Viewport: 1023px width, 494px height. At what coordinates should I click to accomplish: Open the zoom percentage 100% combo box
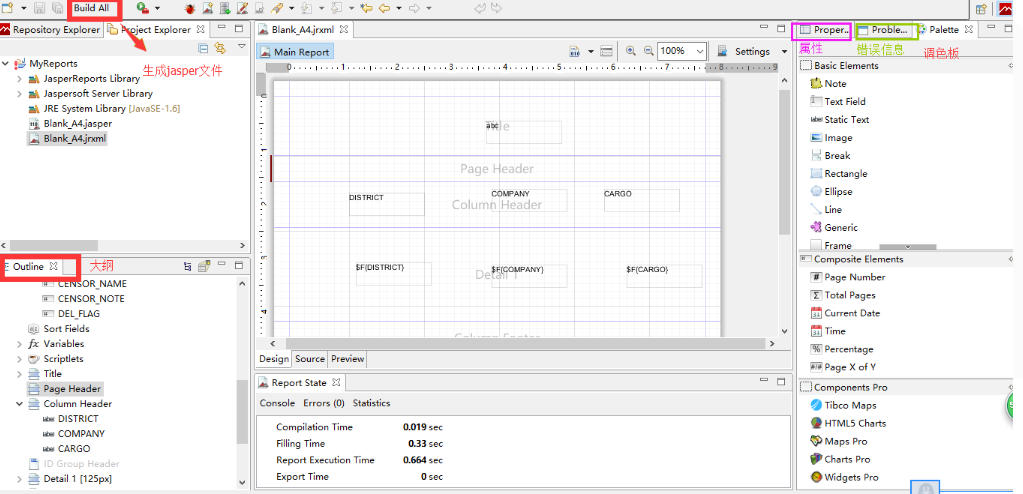(x=683, y=51)
